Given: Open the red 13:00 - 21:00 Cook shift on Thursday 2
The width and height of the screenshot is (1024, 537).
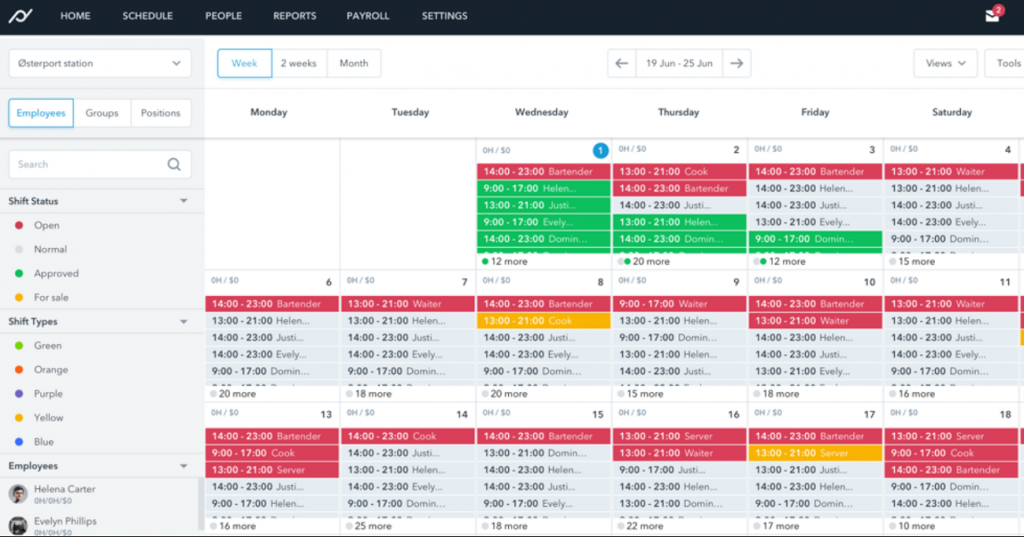Looking at the screenshot, I should pos(679,172).
